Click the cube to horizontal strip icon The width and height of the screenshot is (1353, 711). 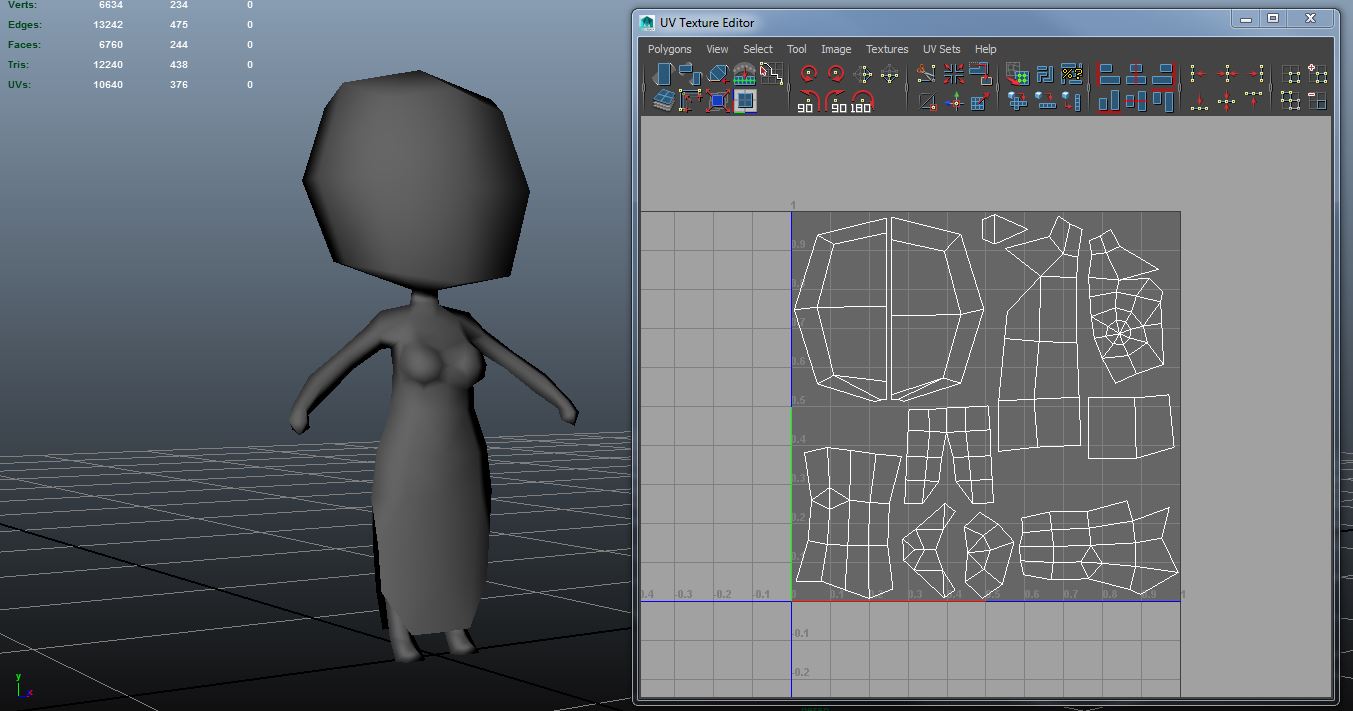[x=1045, y=101]
